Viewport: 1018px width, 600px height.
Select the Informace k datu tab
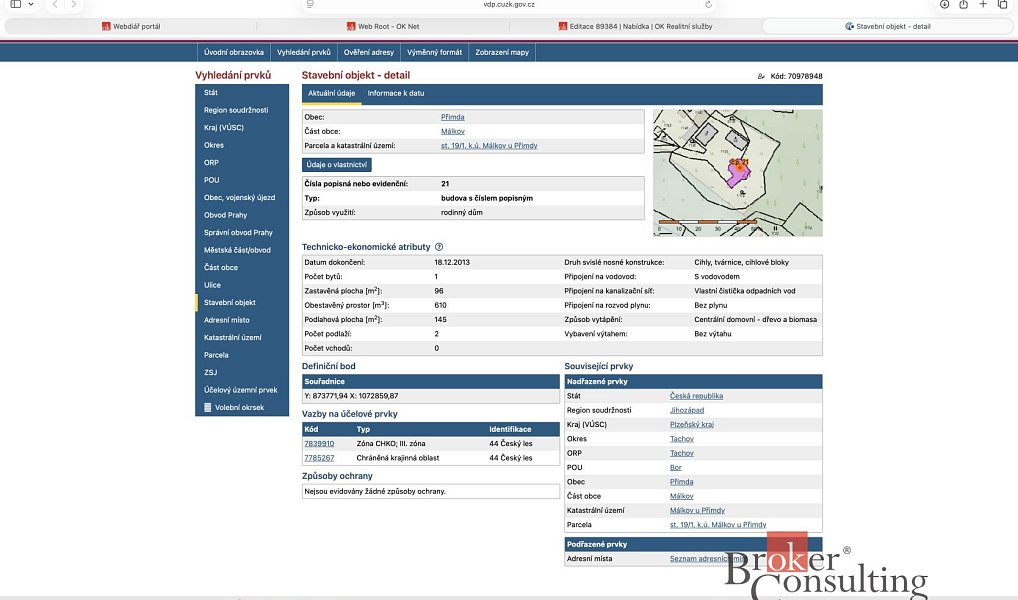coord(396,94)
